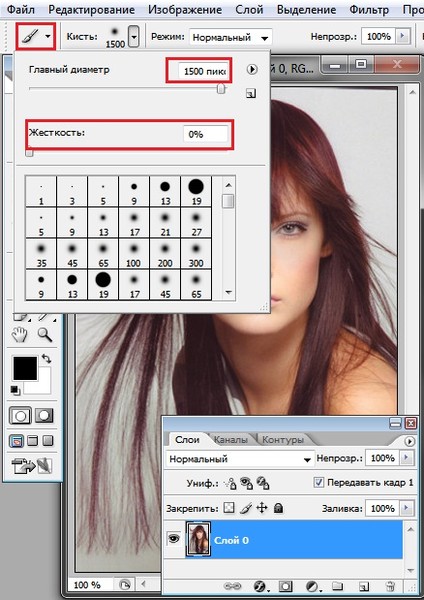
Task: Open the layer blend mode Нормальный dropdown
Action: (240, 459)
